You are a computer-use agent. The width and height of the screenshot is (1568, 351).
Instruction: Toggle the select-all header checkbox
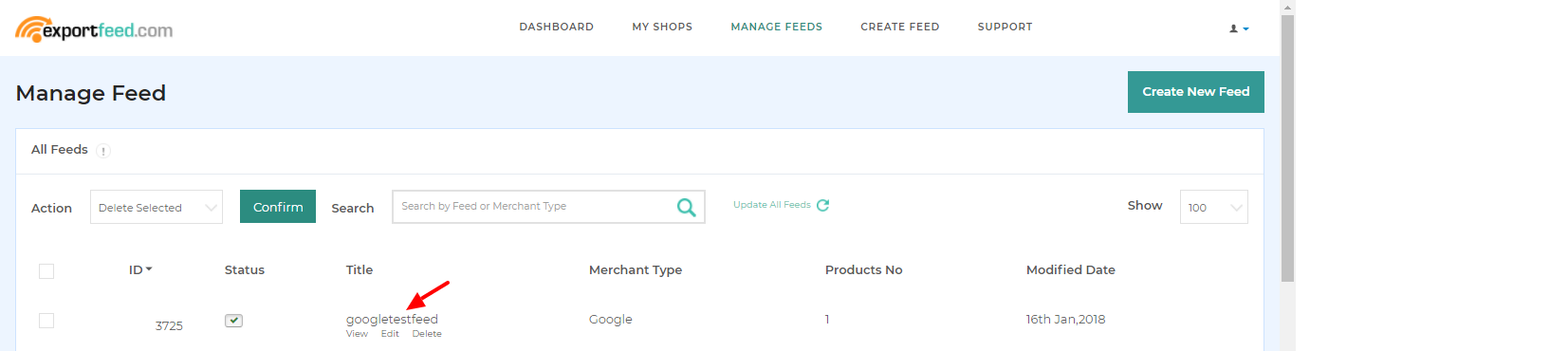[x=46, y=271]
